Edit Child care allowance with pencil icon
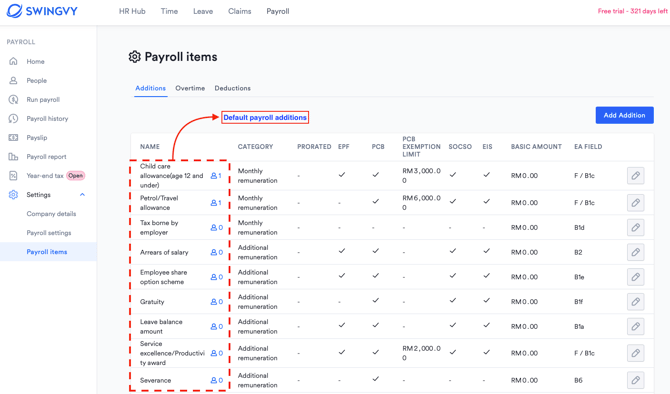 (635, 176)
